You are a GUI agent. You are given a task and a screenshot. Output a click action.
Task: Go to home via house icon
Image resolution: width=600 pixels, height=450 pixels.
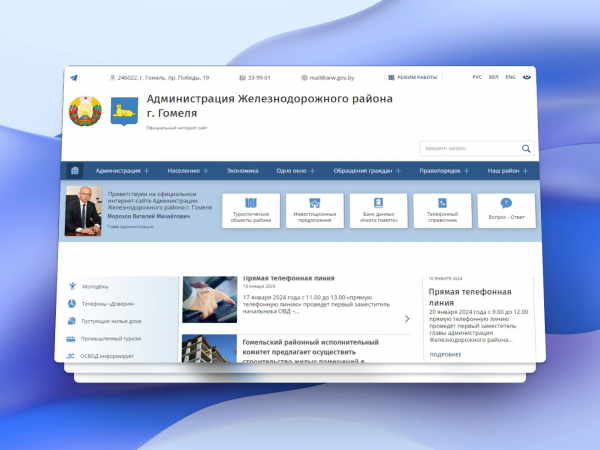pos(75,171)
